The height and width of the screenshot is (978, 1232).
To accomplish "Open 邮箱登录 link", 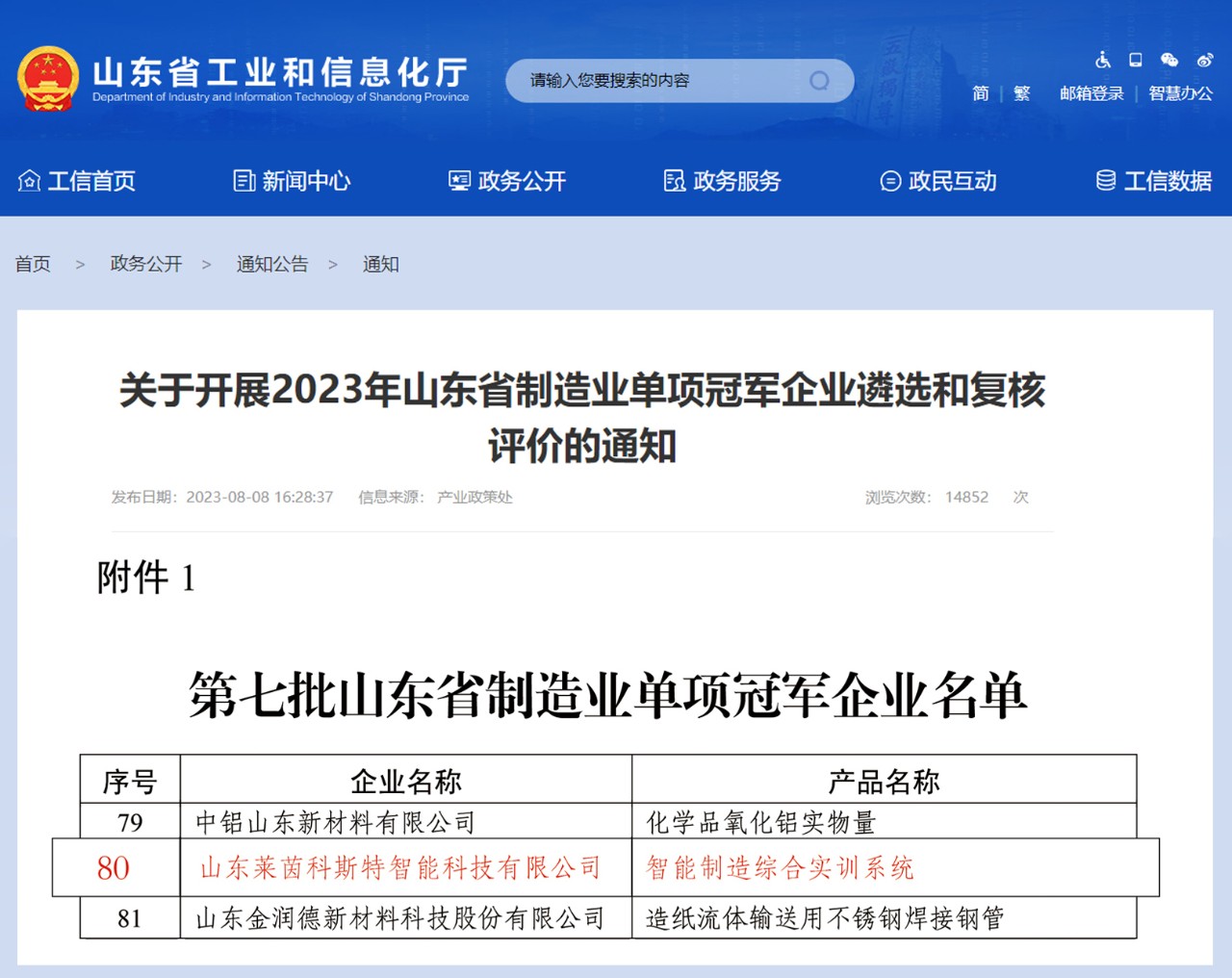I will click(x=1091, y=93).
